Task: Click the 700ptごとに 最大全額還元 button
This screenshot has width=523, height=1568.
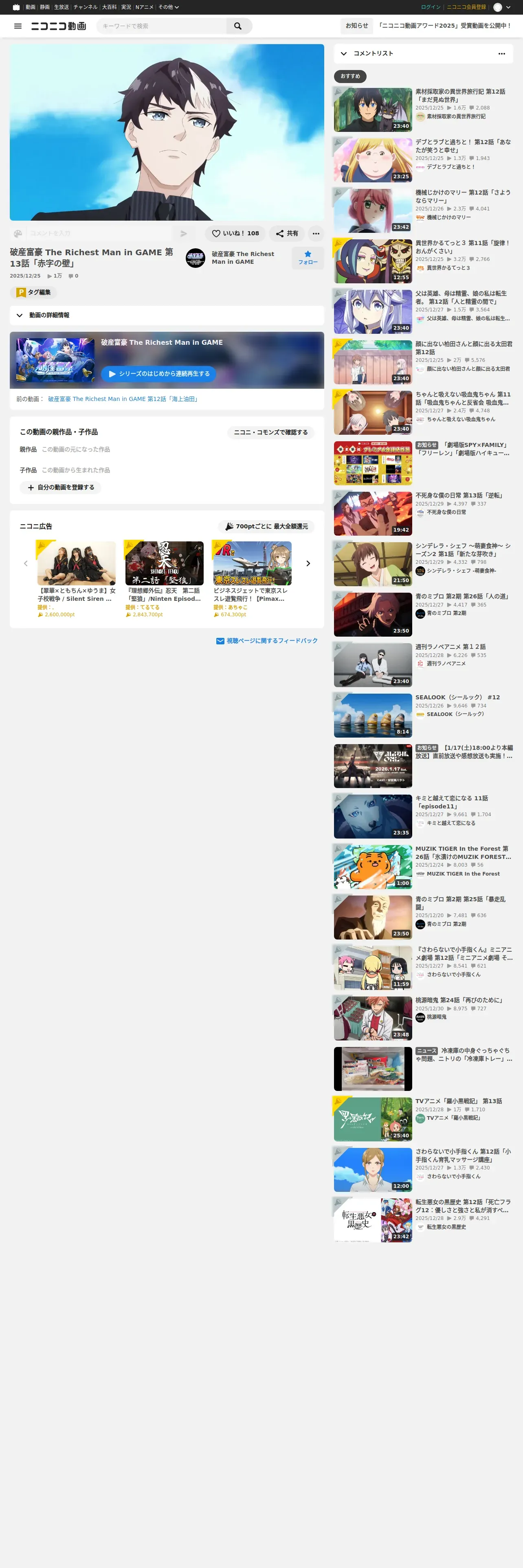Action: point(266,526)
